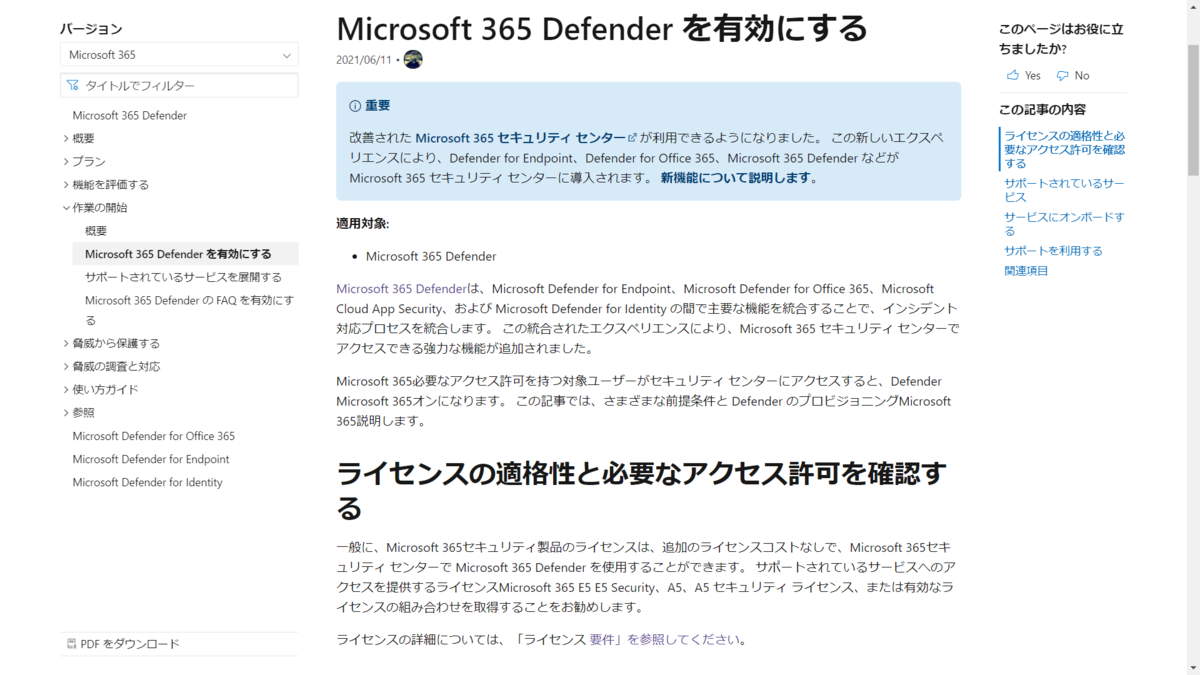Expand the 使い方ガイド section
This screenshot has height=675, width=1200.
pos(66,389)
